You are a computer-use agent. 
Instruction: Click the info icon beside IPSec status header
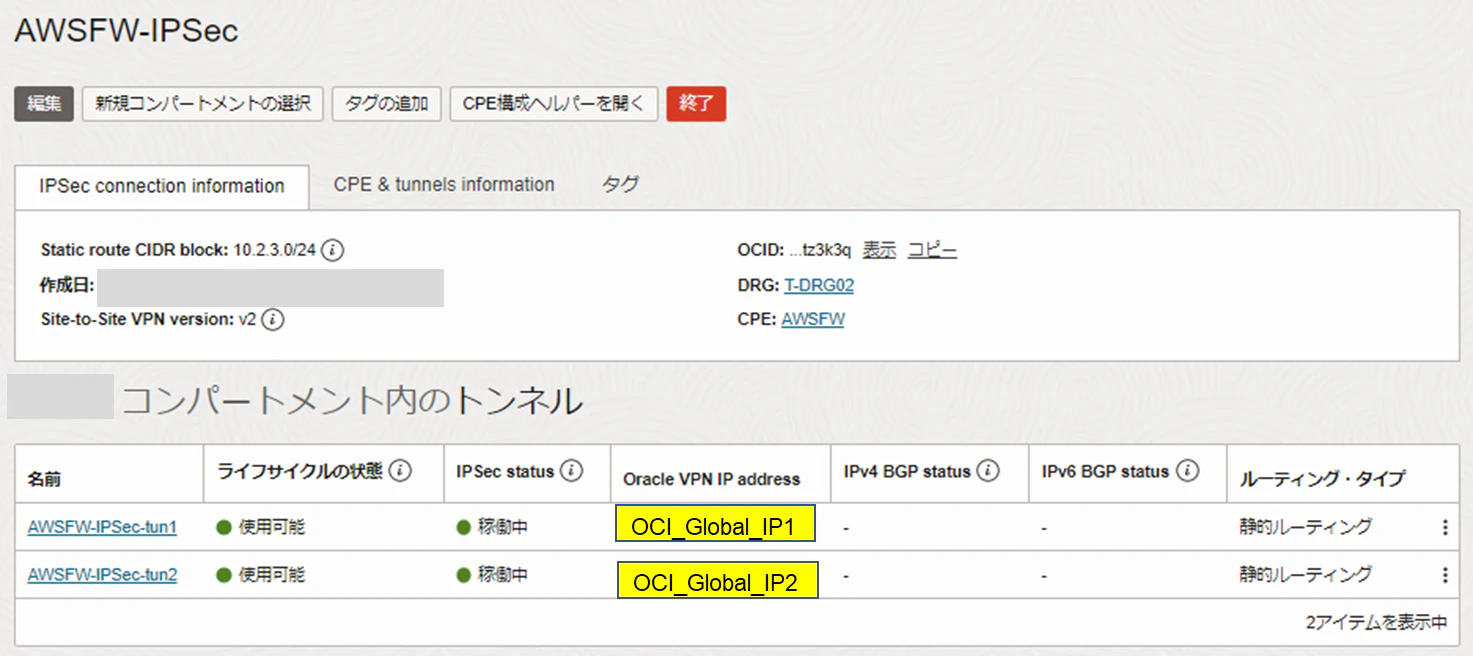[571, 471]
